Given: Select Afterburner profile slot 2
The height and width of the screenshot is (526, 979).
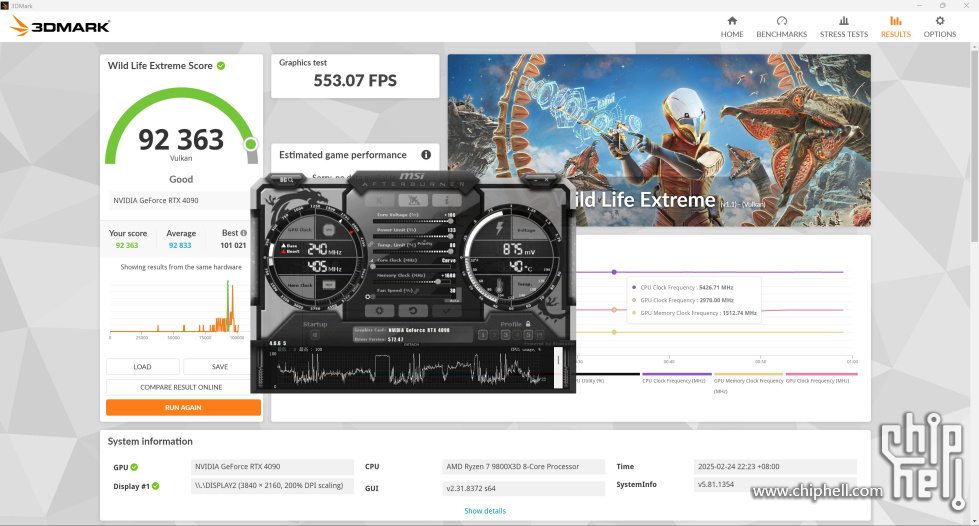Looking at the screenshot, I should [494, 335].
